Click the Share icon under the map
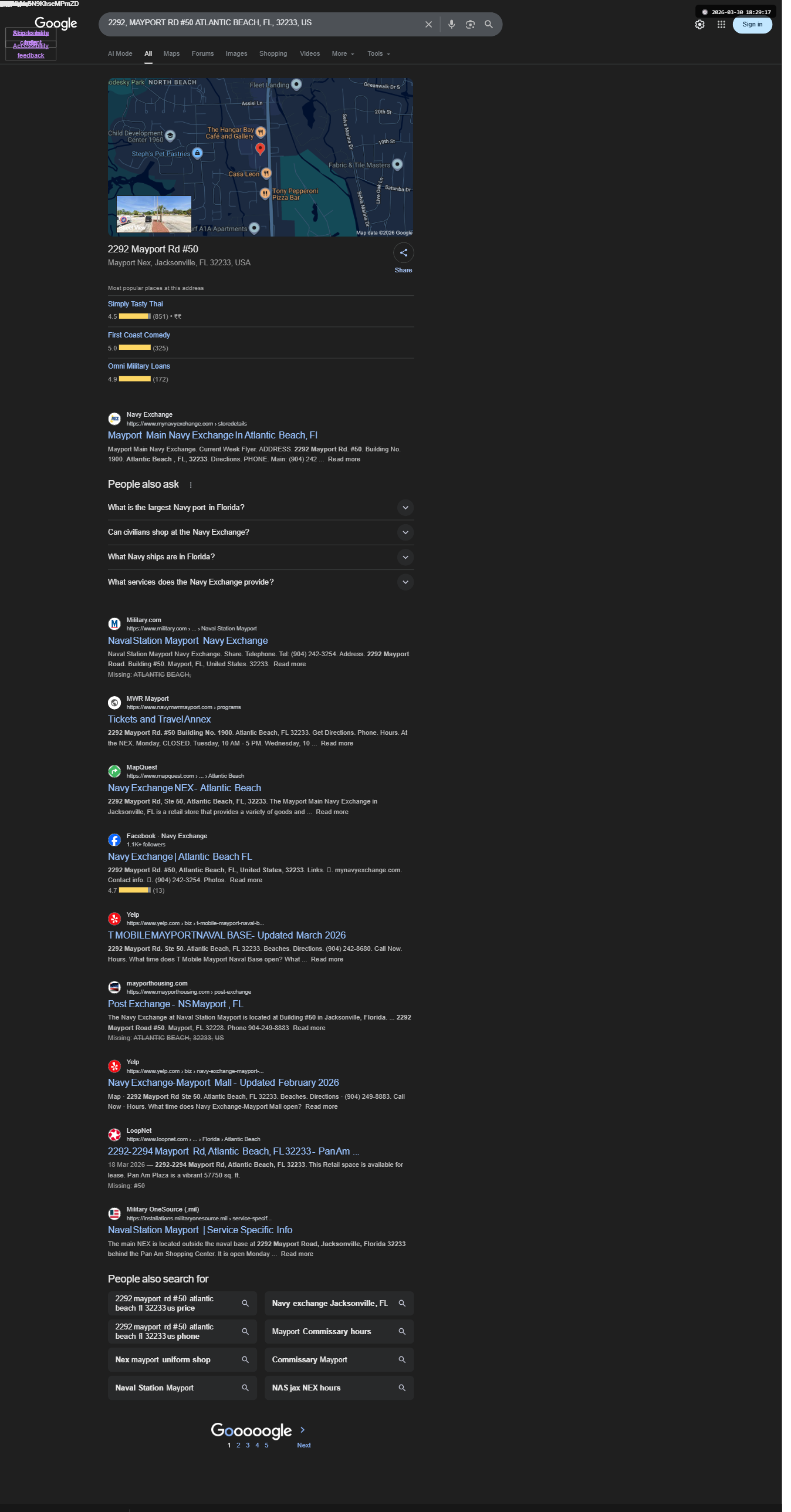 tap(403, 253)
